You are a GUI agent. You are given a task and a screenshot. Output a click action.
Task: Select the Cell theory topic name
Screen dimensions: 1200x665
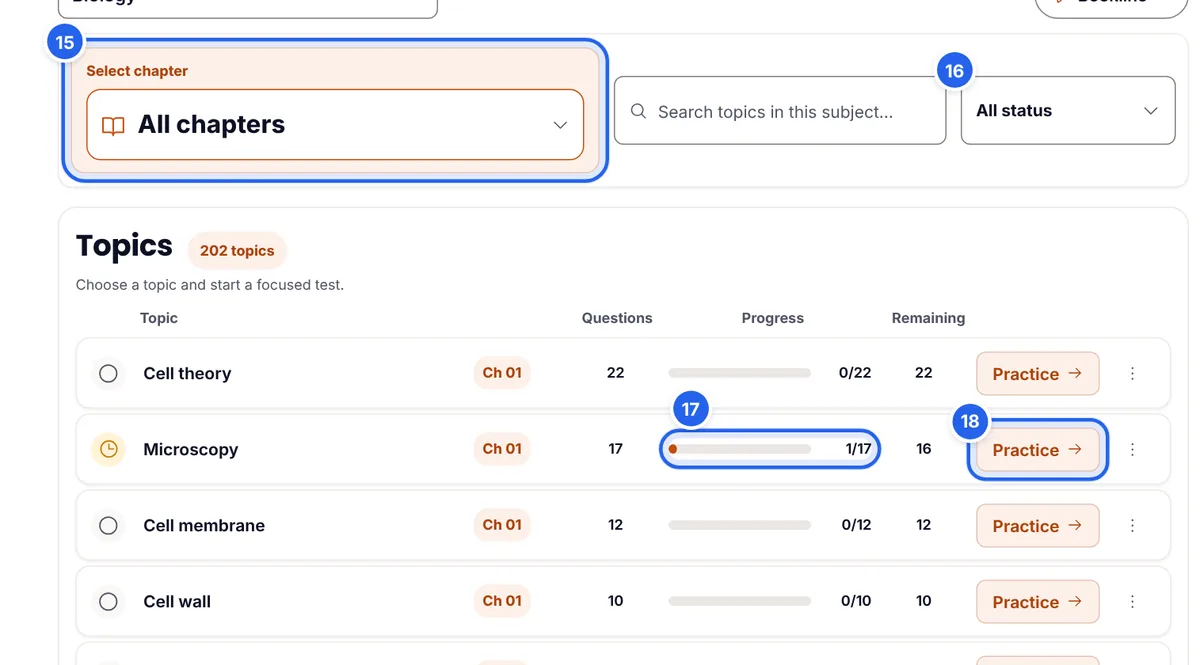tap(187, 373)
